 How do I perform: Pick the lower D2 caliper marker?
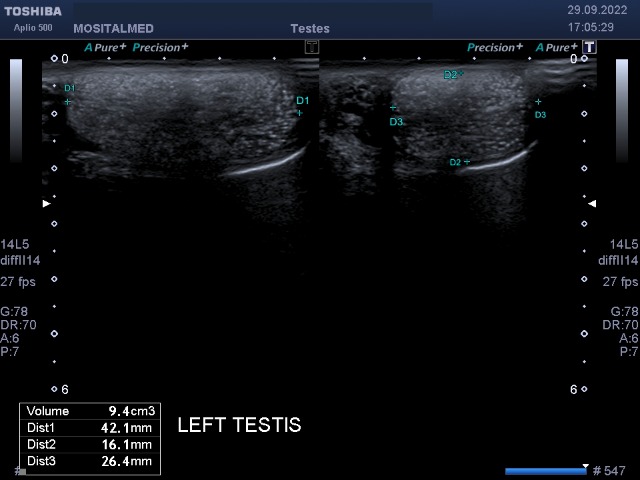point(466,161)
